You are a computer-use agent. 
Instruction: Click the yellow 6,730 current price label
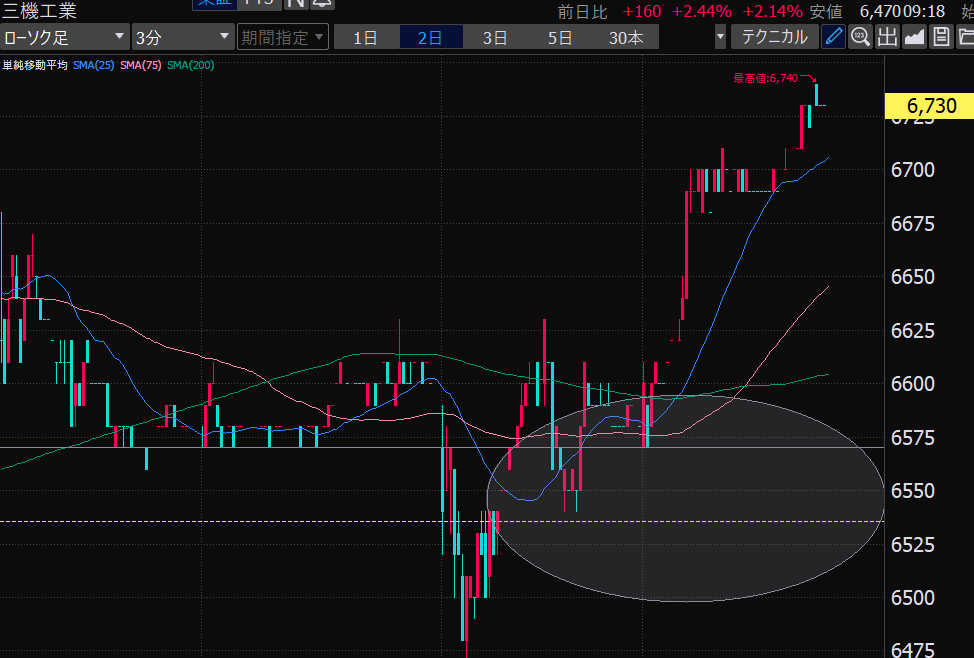click(931, 106)
